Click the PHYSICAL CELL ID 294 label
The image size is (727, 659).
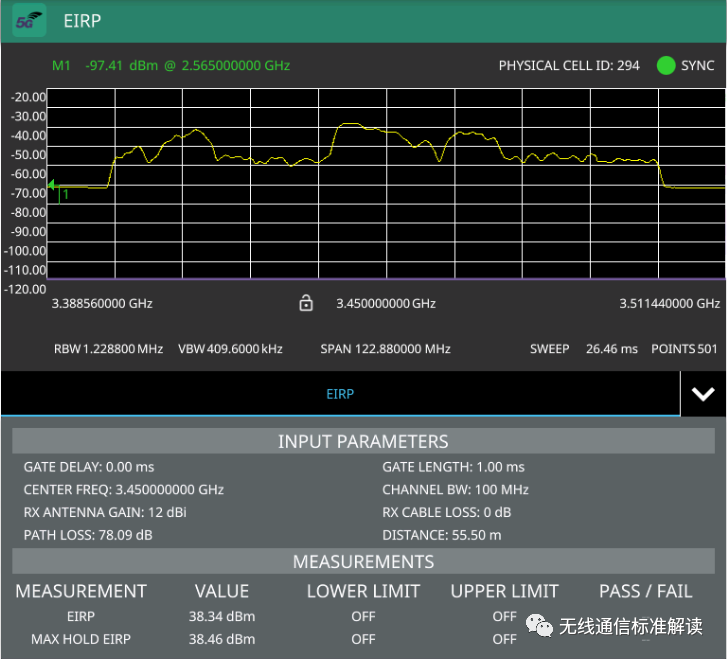tap(569, 65)
